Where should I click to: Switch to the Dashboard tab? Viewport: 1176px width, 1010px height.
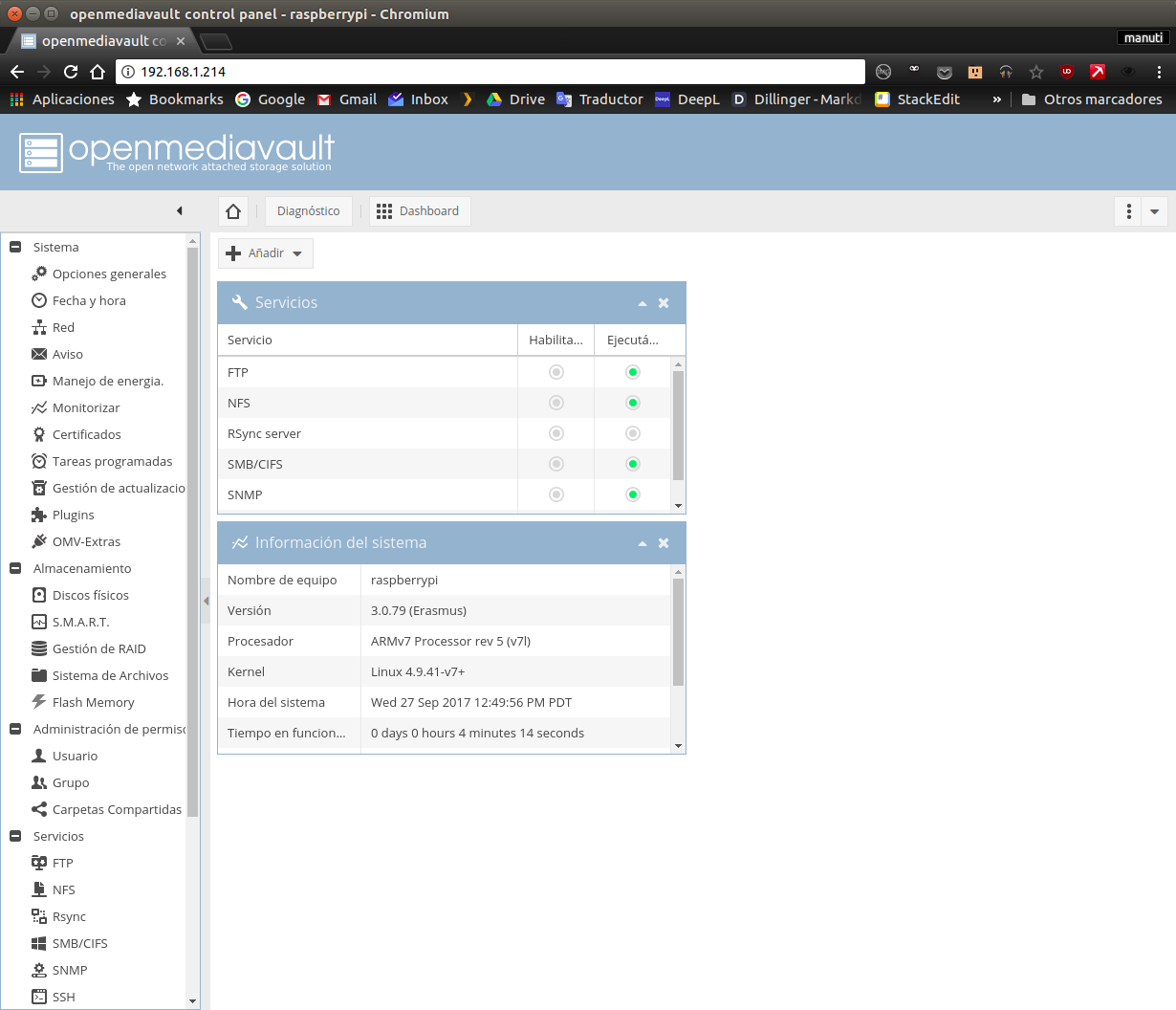pyautogui.click(x=420, y=211)
